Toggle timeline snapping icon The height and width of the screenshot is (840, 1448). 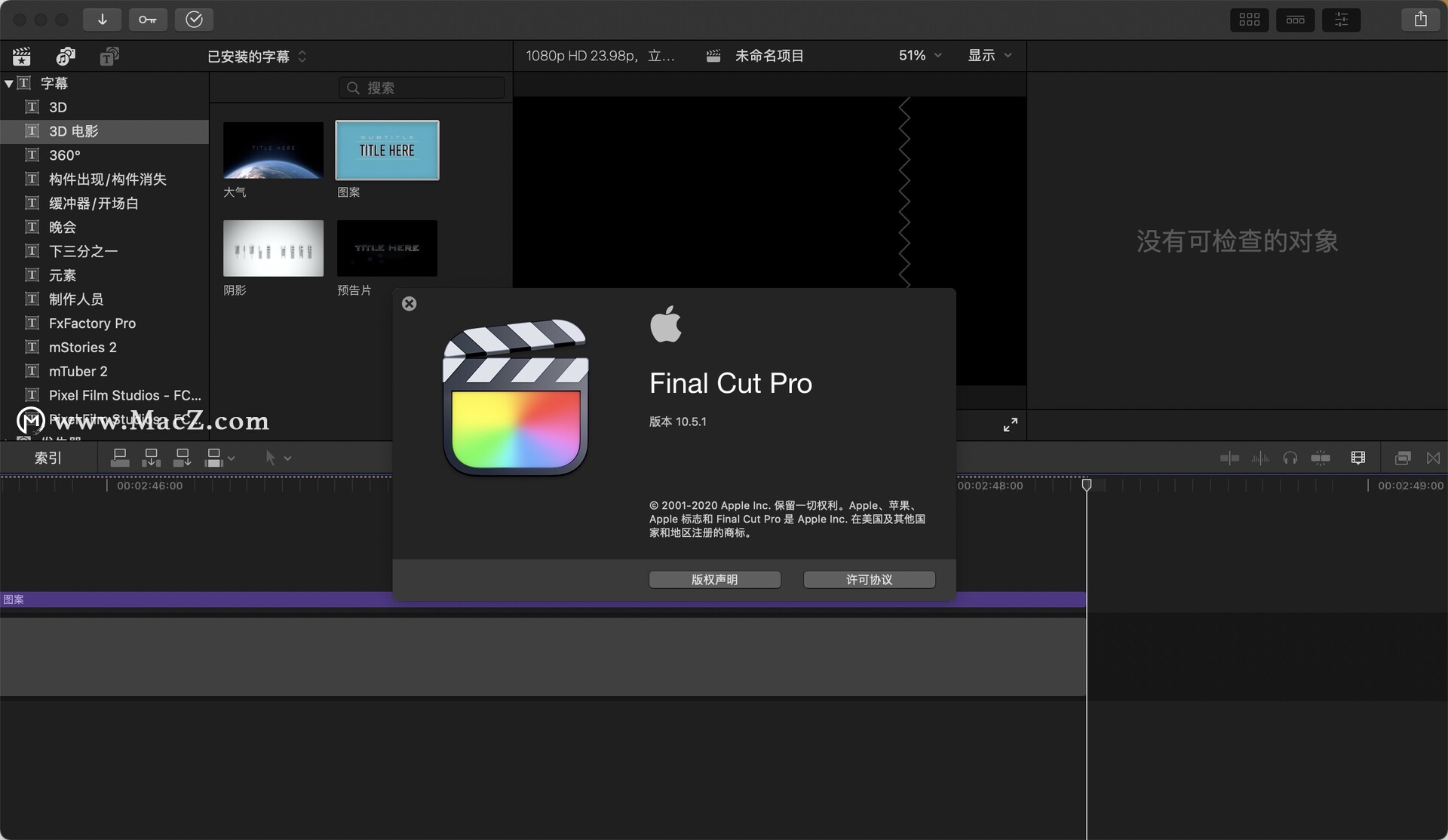1321,458
